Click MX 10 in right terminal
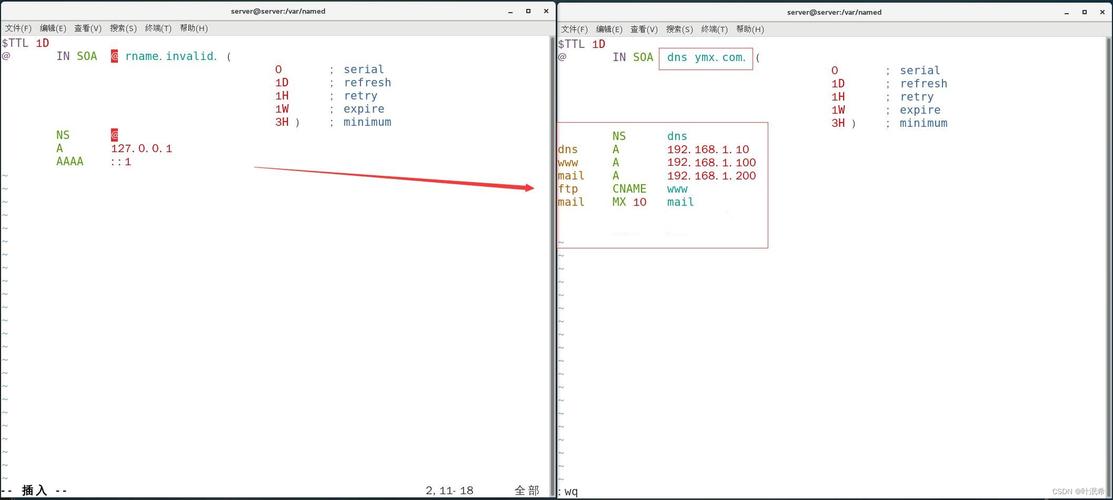The height and width of the screenshot is (500, 1113). click(x=630, y=202)
